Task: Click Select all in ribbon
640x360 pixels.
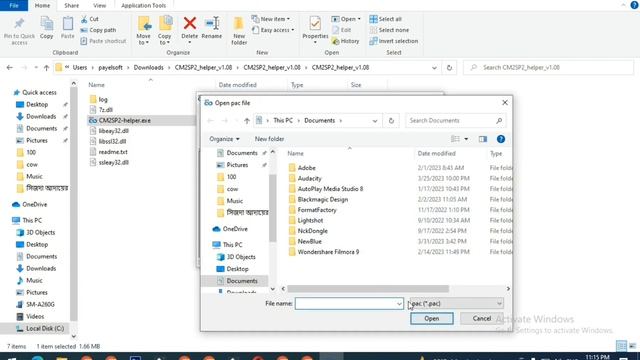Action: click(x=385, y=19)
